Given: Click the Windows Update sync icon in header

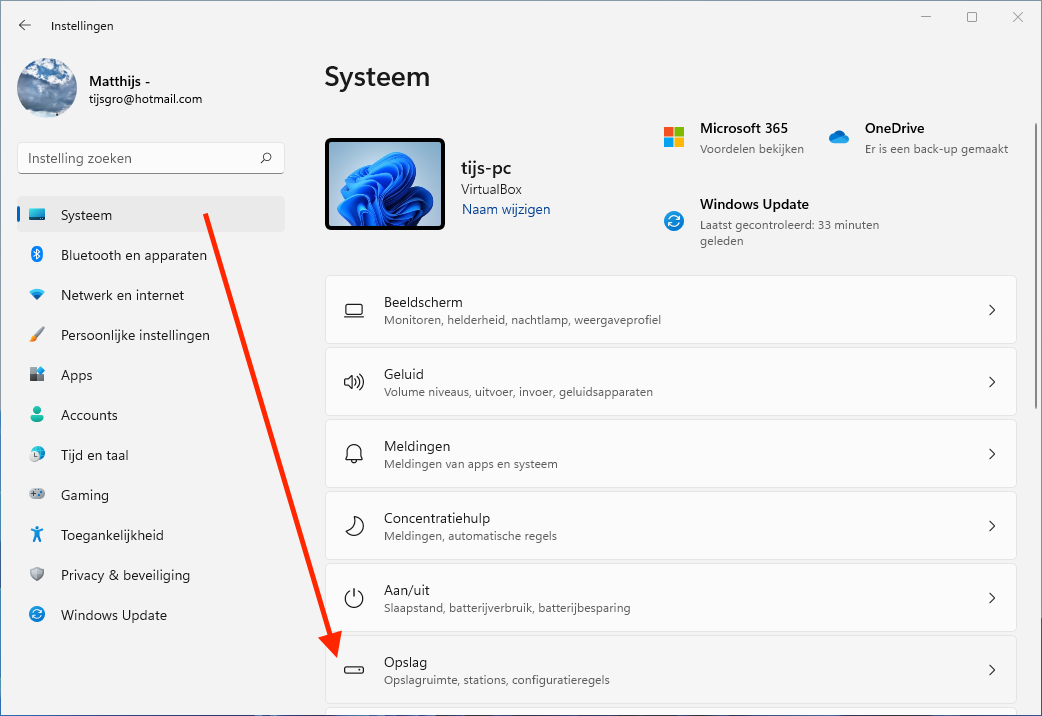Looking at the screenshot, I should point(674,221).
